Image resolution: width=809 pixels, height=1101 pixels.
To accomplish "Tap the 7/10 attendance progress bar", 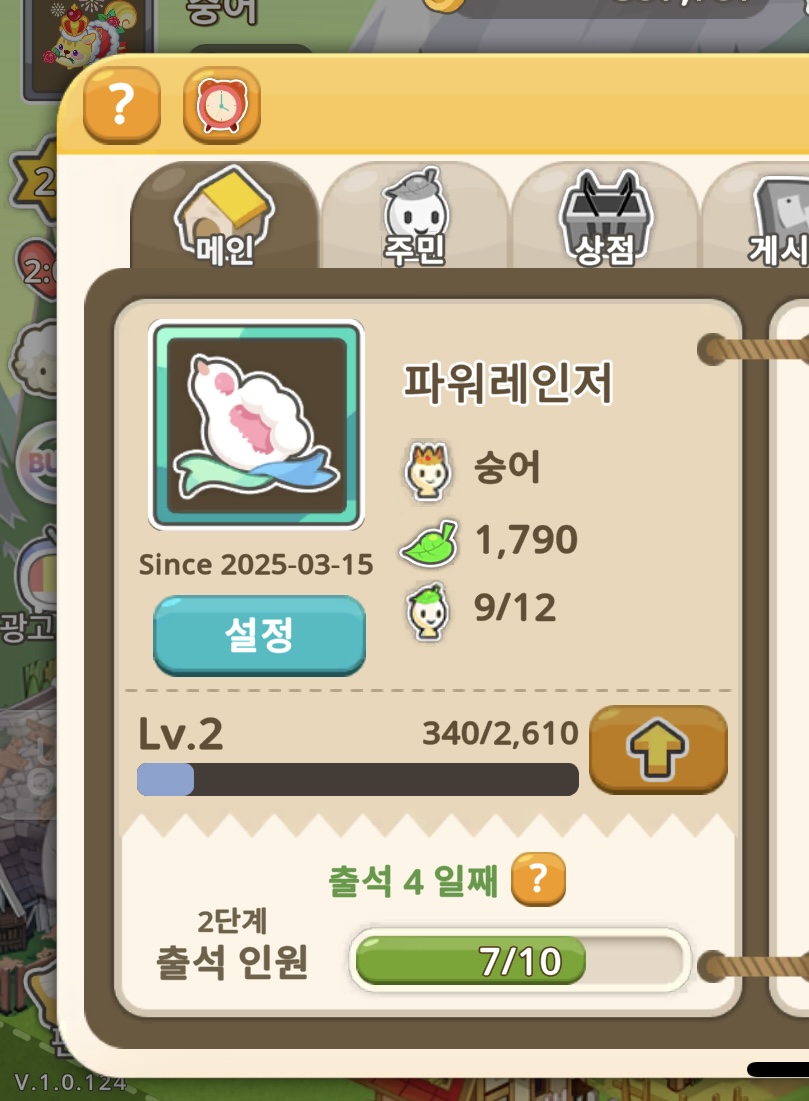I will (520, 960).
